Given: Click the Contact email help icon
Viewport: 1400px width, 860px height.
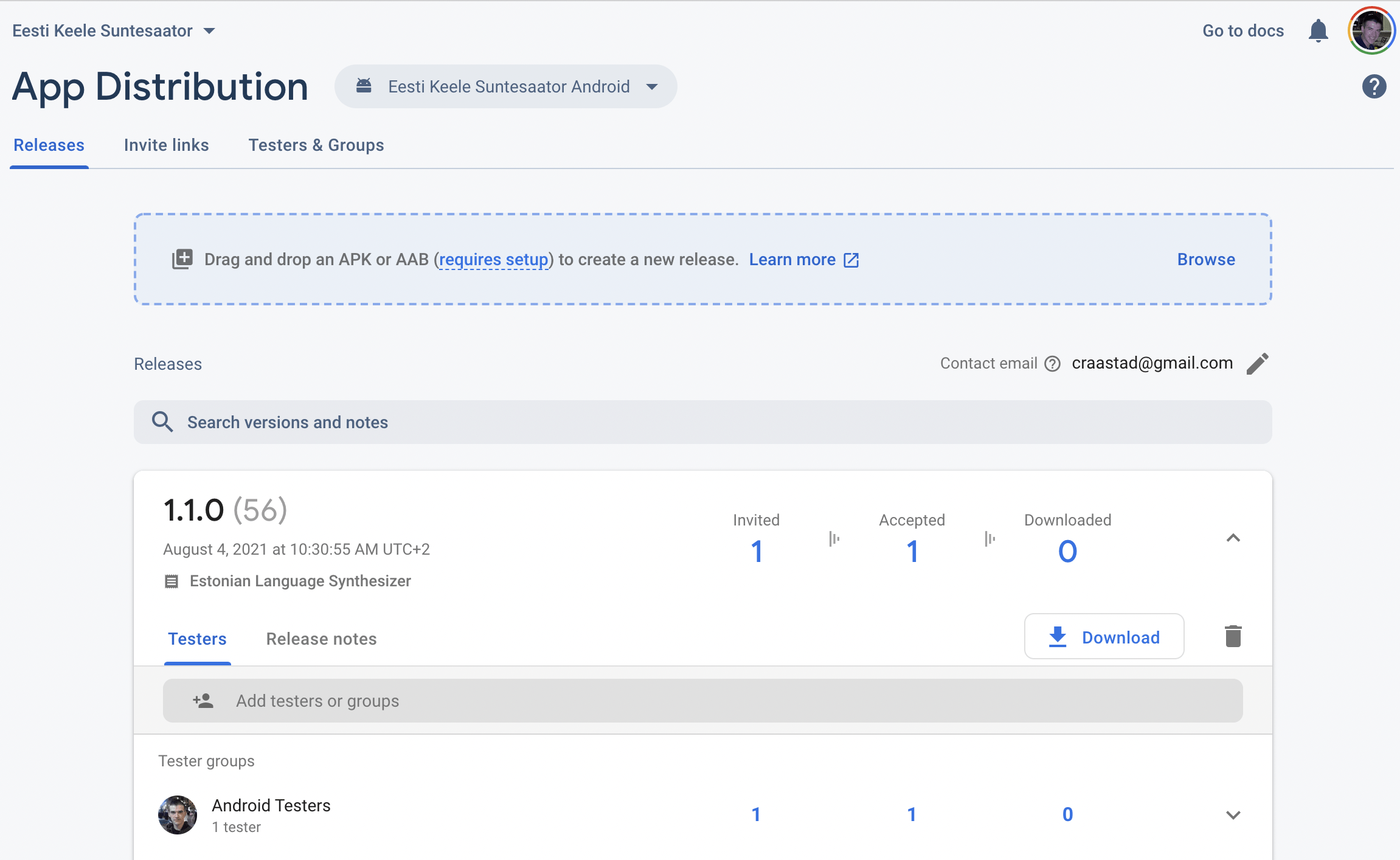Looking at the screenshot, I should tap(1052, 364).
